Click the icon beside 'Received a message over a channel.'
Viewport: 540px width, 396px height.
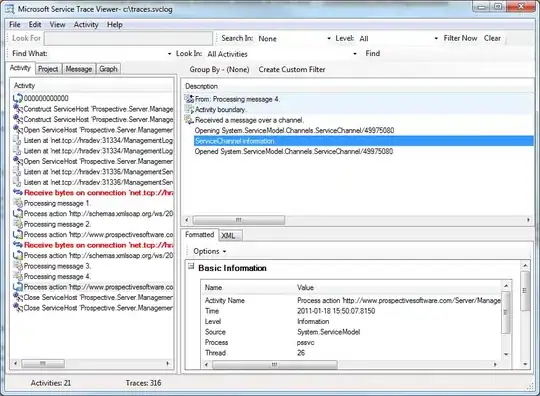[x=189, y=120]
